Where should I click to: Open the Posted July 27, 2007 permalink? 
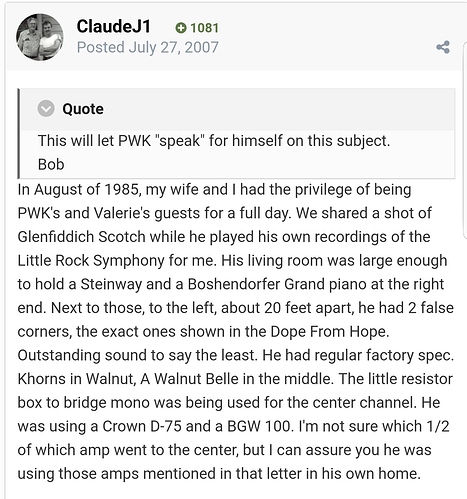click(x=147, y=47)
